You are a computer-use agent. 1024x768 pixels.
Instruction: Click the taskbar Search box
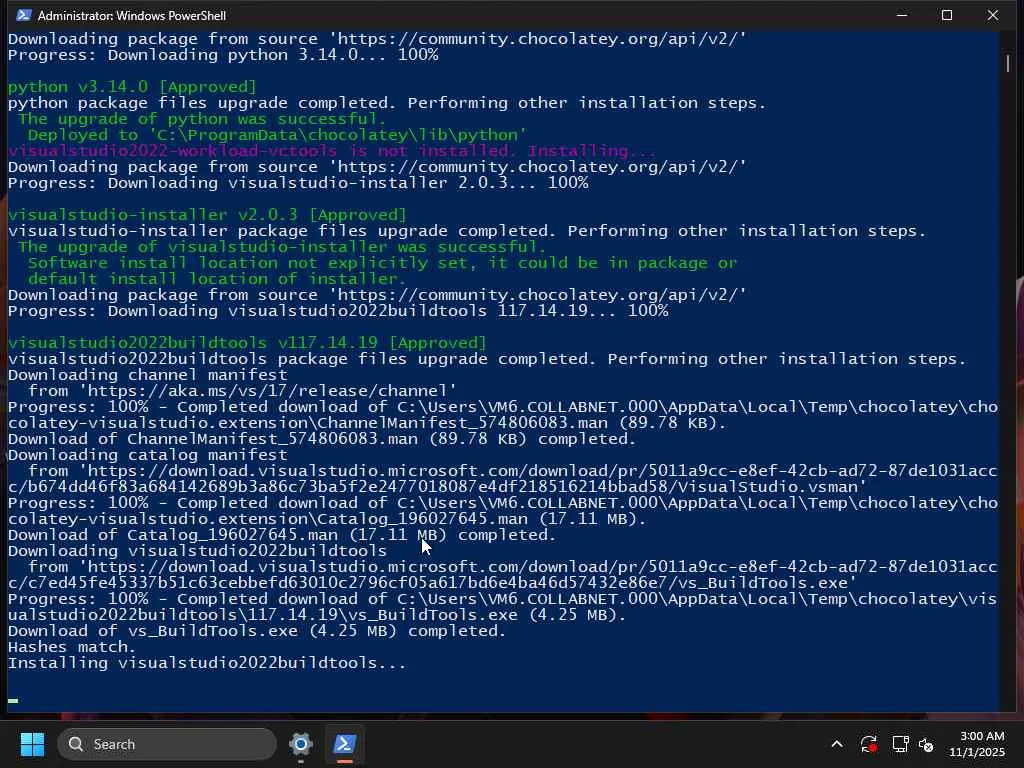click(x=167, y=744)
